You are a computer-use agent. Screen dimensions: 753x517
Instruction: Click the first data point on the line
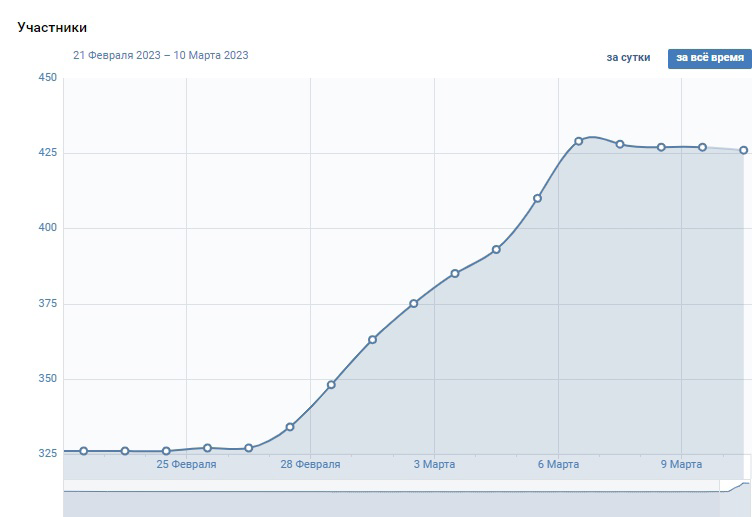(x=84, y=451)
